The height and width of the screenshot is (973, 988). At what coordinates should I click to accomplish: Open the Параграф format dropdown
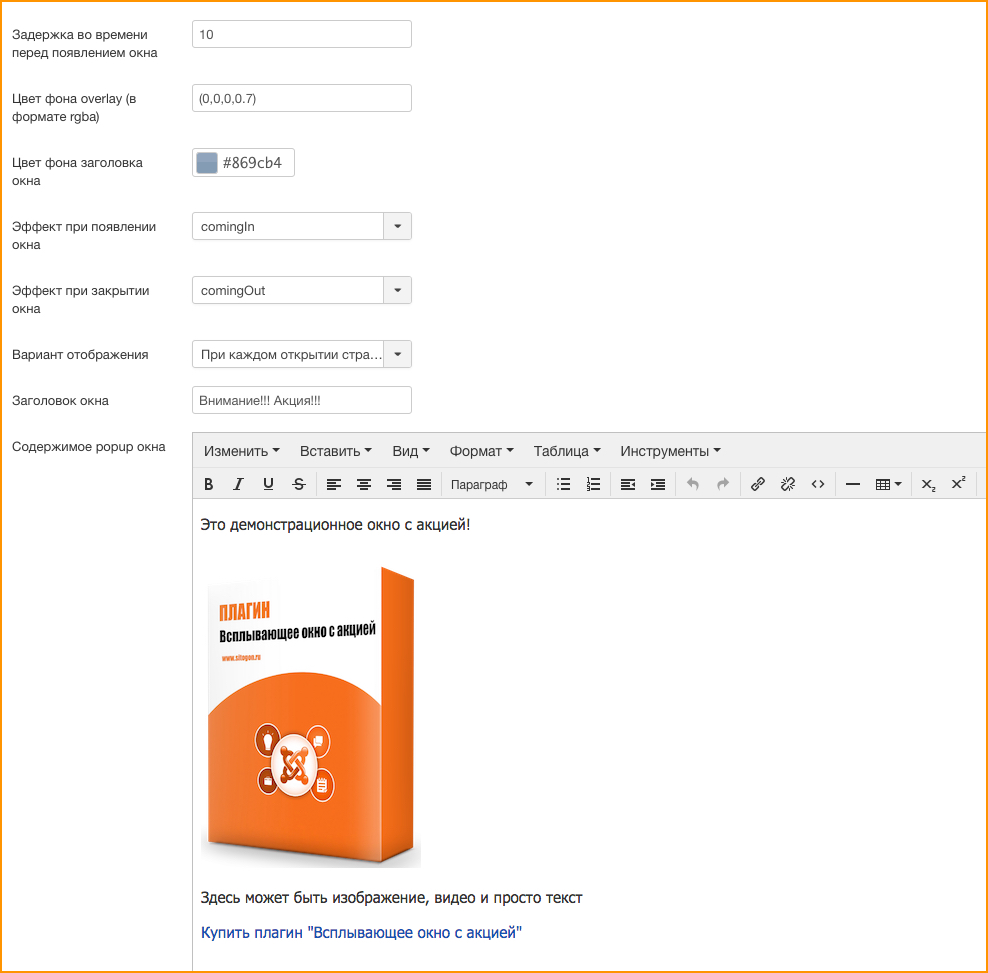pyautogui.click(x=491, y=484)
